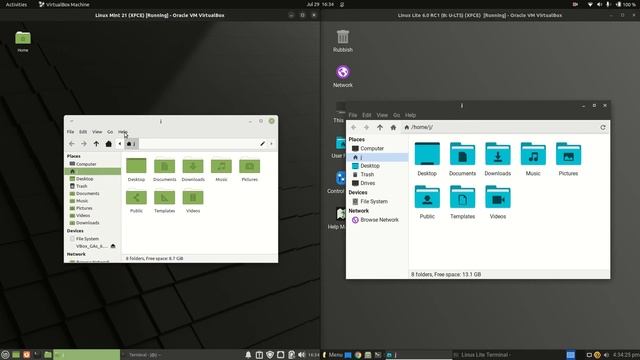
Task: Click Rubbish icon on Linux Lite desktop
Action: [x=343, y=37]
